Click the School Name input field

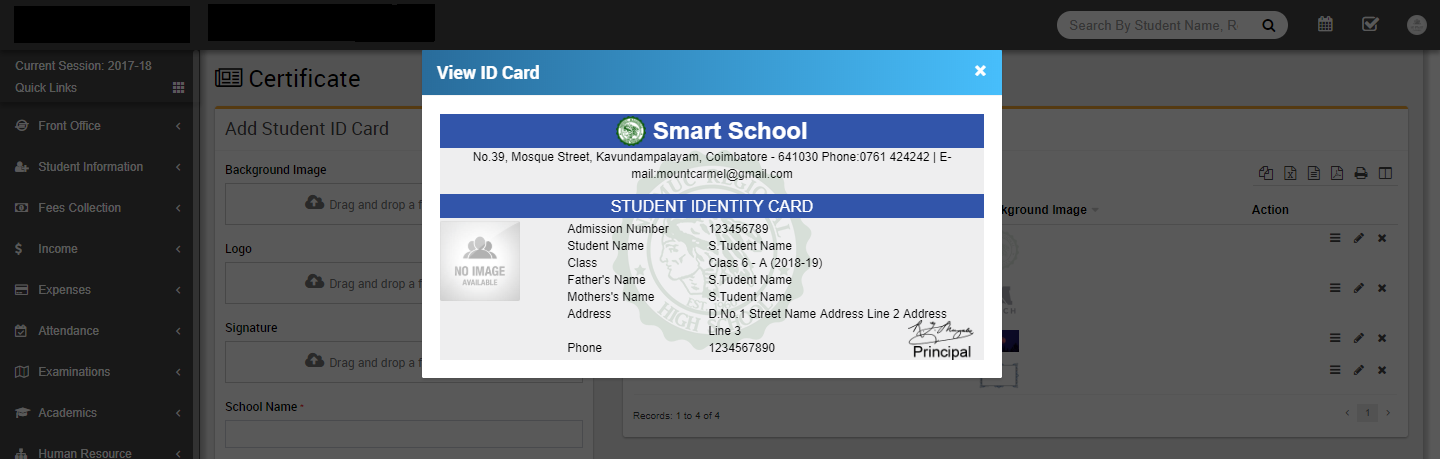pos(403,434)
